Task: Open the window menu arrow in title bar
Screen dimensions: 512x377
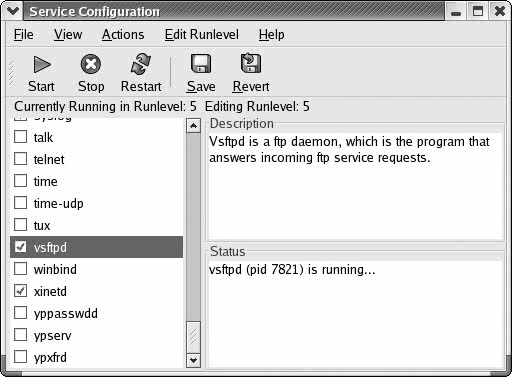Action: tap(13, 11)
